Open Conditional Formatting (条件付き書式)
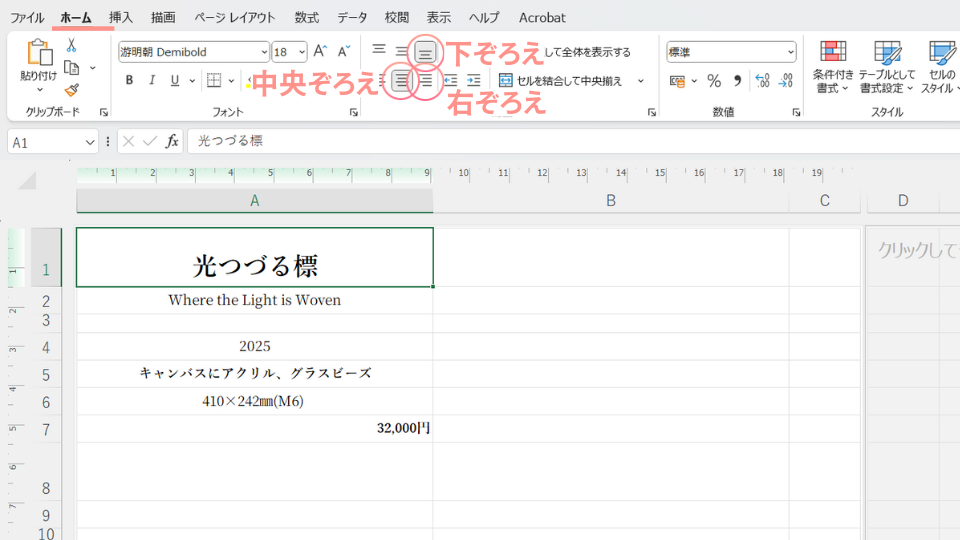Image resolution: width=960 pixels, height=540 pixels. click(x=833, y=67)
